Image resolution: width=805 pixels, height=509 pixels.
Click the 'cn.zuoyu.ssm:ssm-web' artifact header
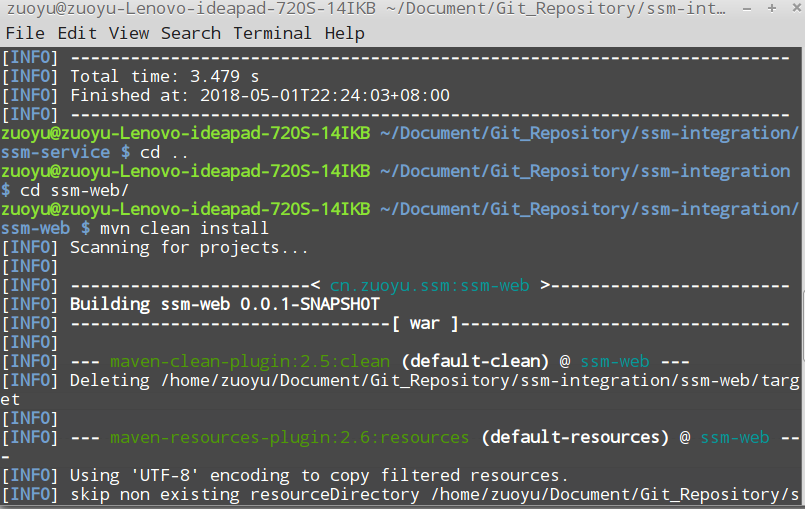click(x=429, y=285)
